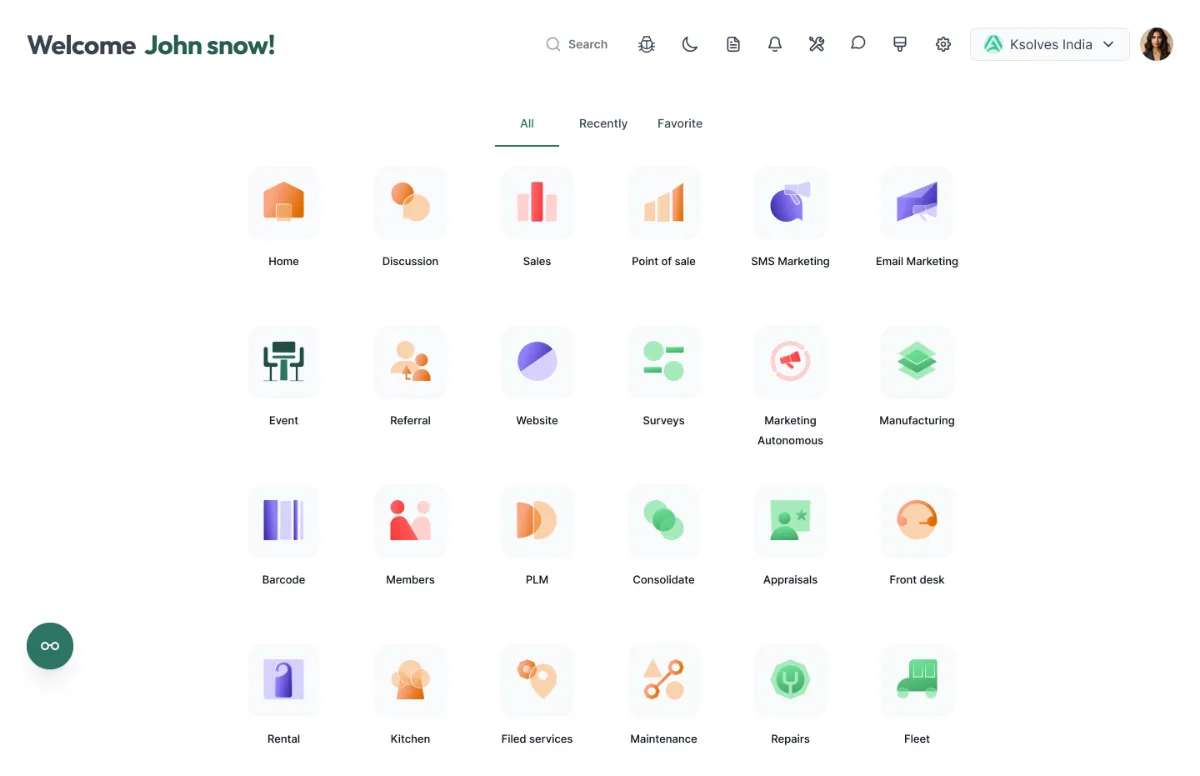Launch the Front desk app

tap(917, 520)
